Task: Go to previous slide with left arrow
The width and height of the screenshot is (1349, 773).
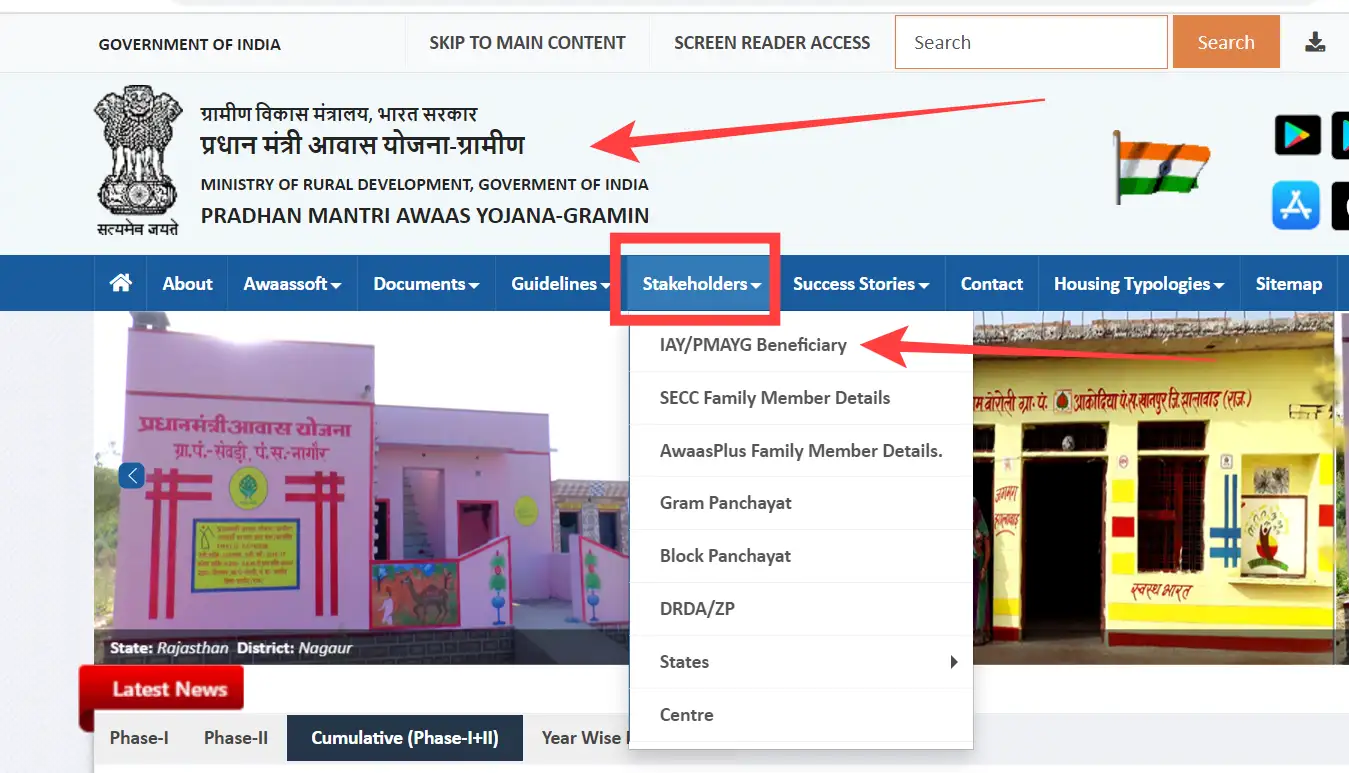Action: [131, 475]
